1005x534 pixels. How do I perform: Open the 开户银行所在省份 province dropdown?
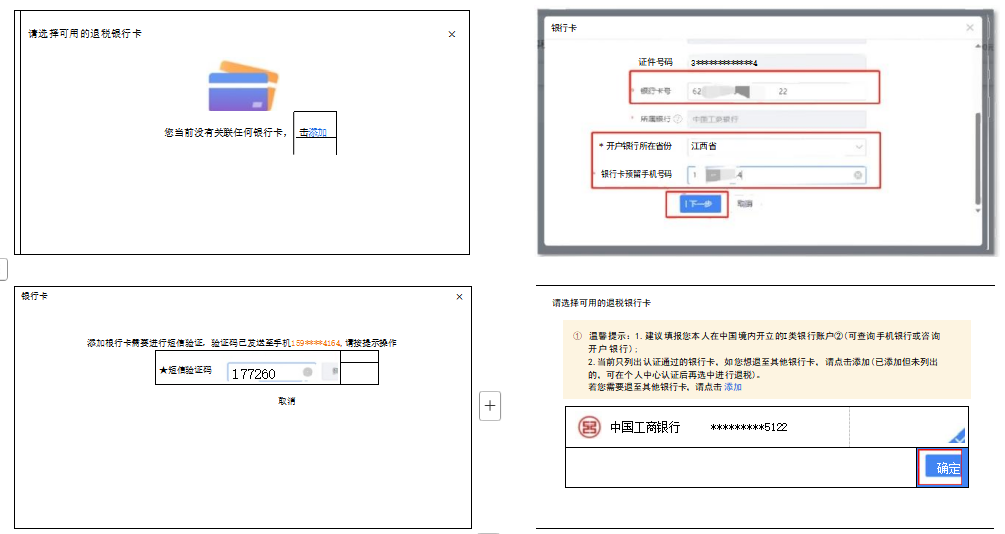click(x=775, y=146)
